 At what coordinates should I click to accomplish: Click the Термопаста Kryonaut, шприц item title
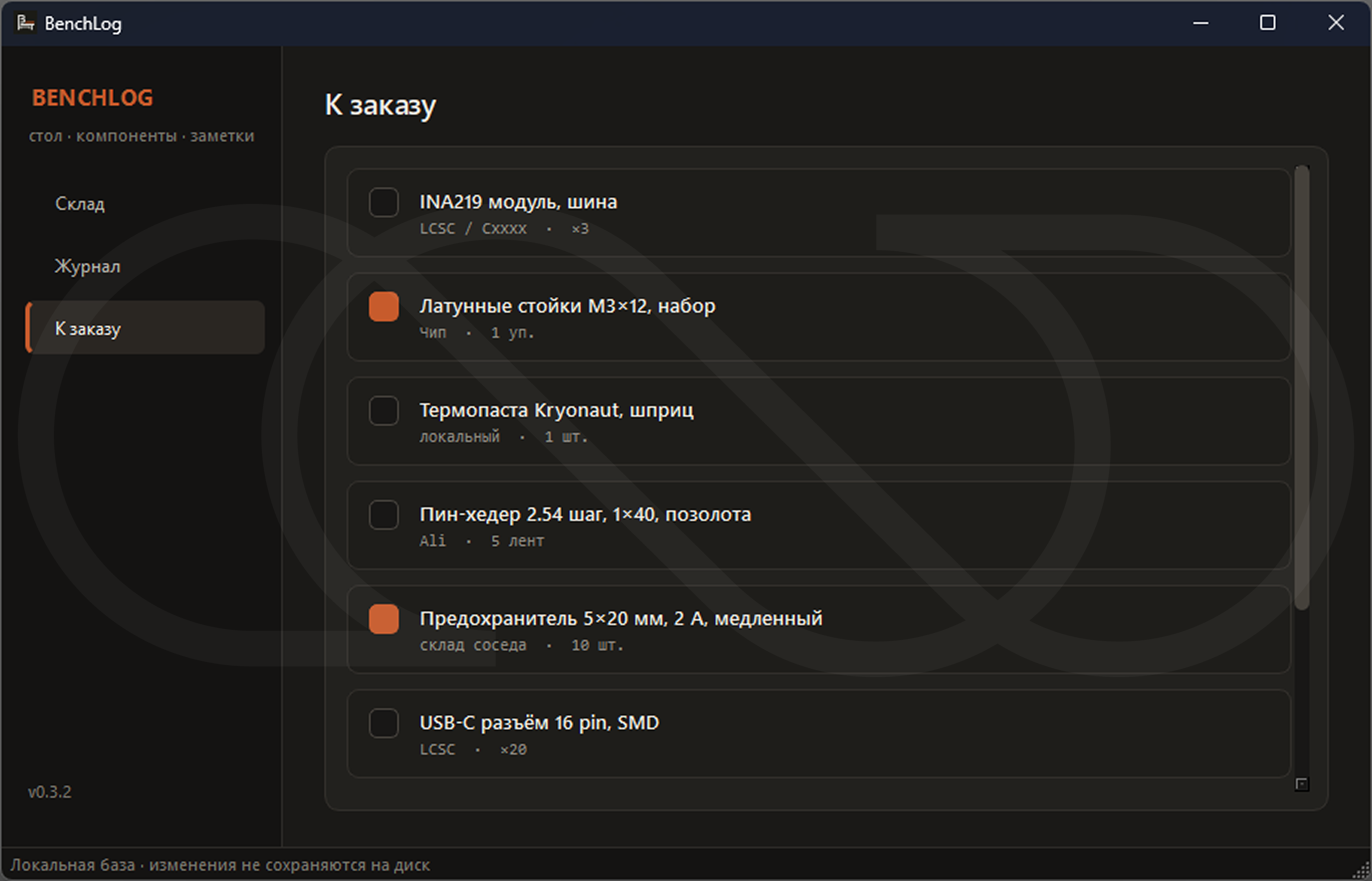[557, 410]
